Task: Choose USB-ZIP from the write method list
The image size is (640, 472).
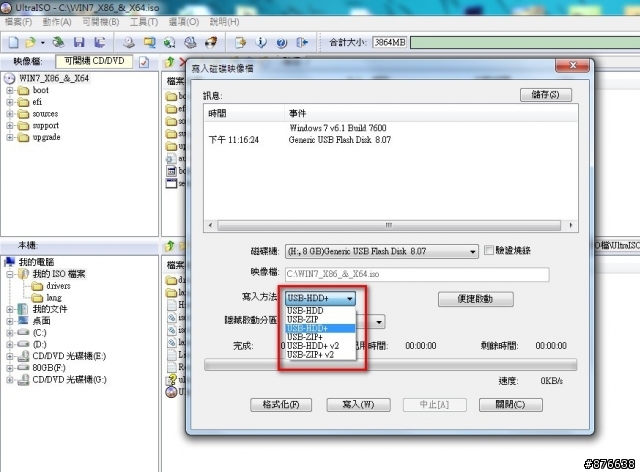Action: tap(320, 319)
